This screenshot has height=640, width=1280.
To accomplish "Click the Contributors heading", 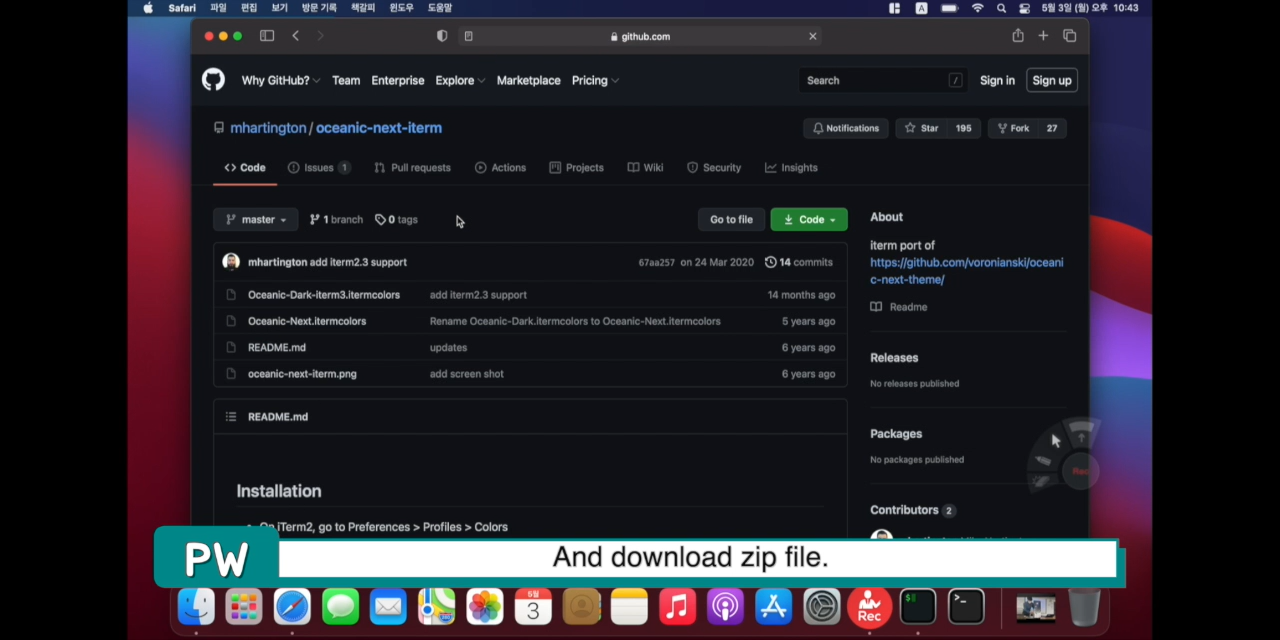I will coord(904,510).
